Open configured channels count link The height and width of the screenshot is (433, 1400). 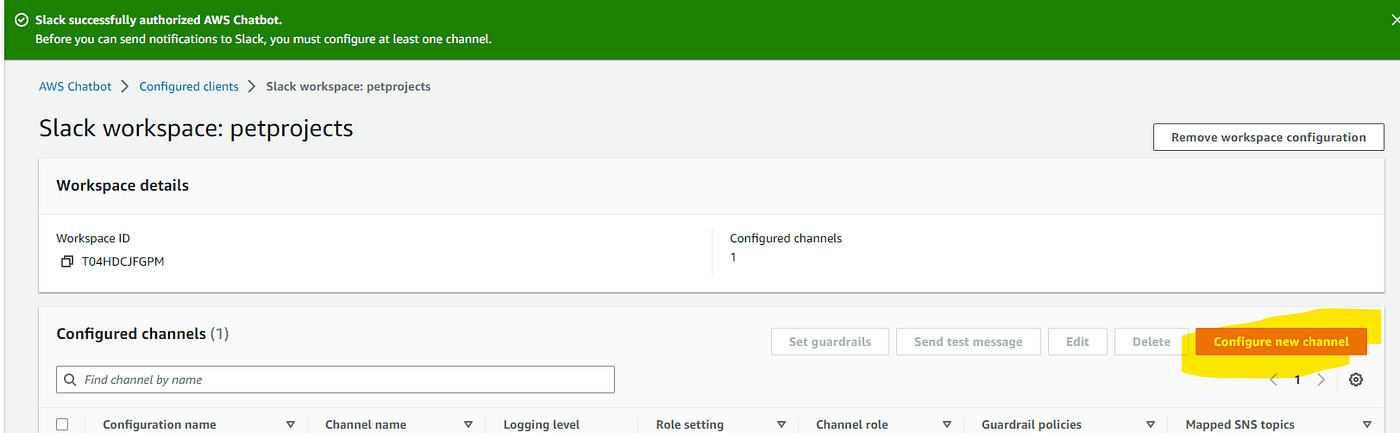click(x=733, y=257)
